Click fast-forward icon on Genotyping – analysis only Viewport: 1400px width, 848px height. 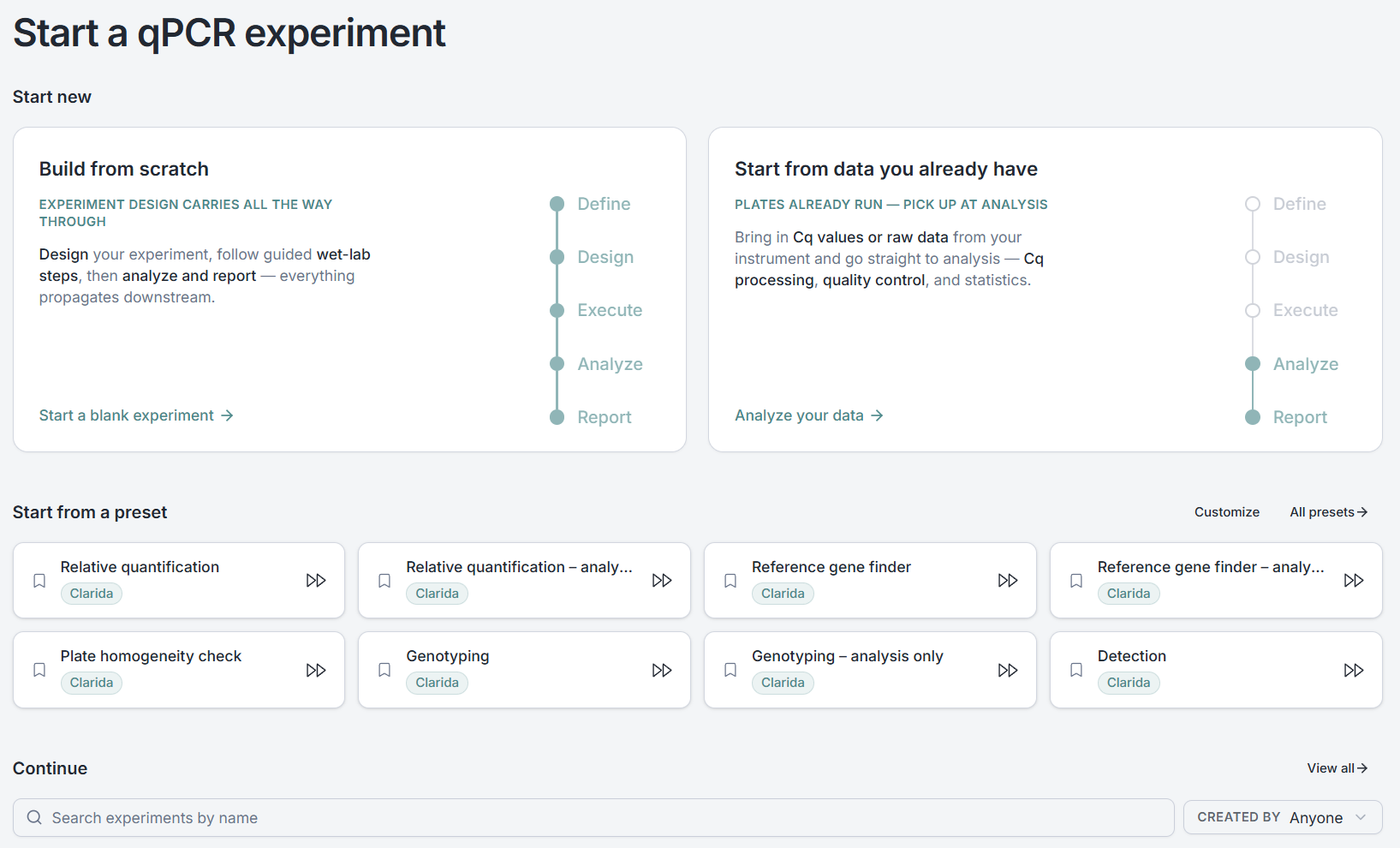tap(1008, 670)
